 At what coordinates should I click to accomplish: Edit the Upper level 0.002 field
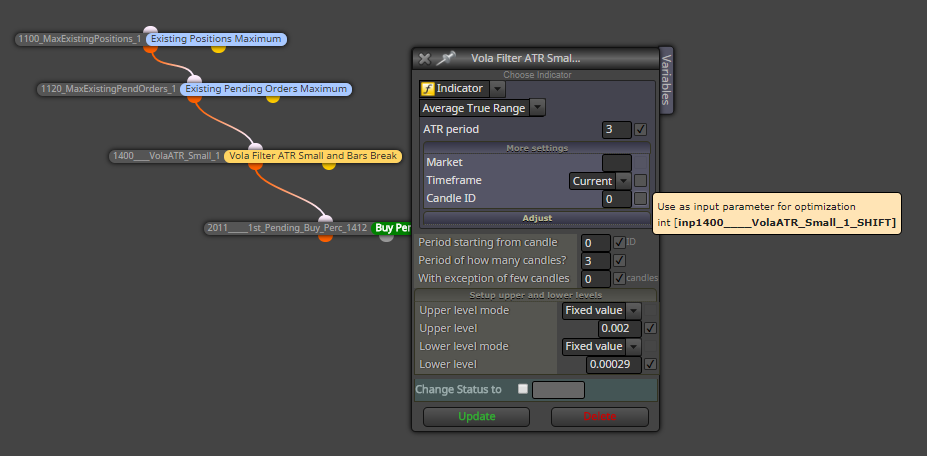click(620, 329)
